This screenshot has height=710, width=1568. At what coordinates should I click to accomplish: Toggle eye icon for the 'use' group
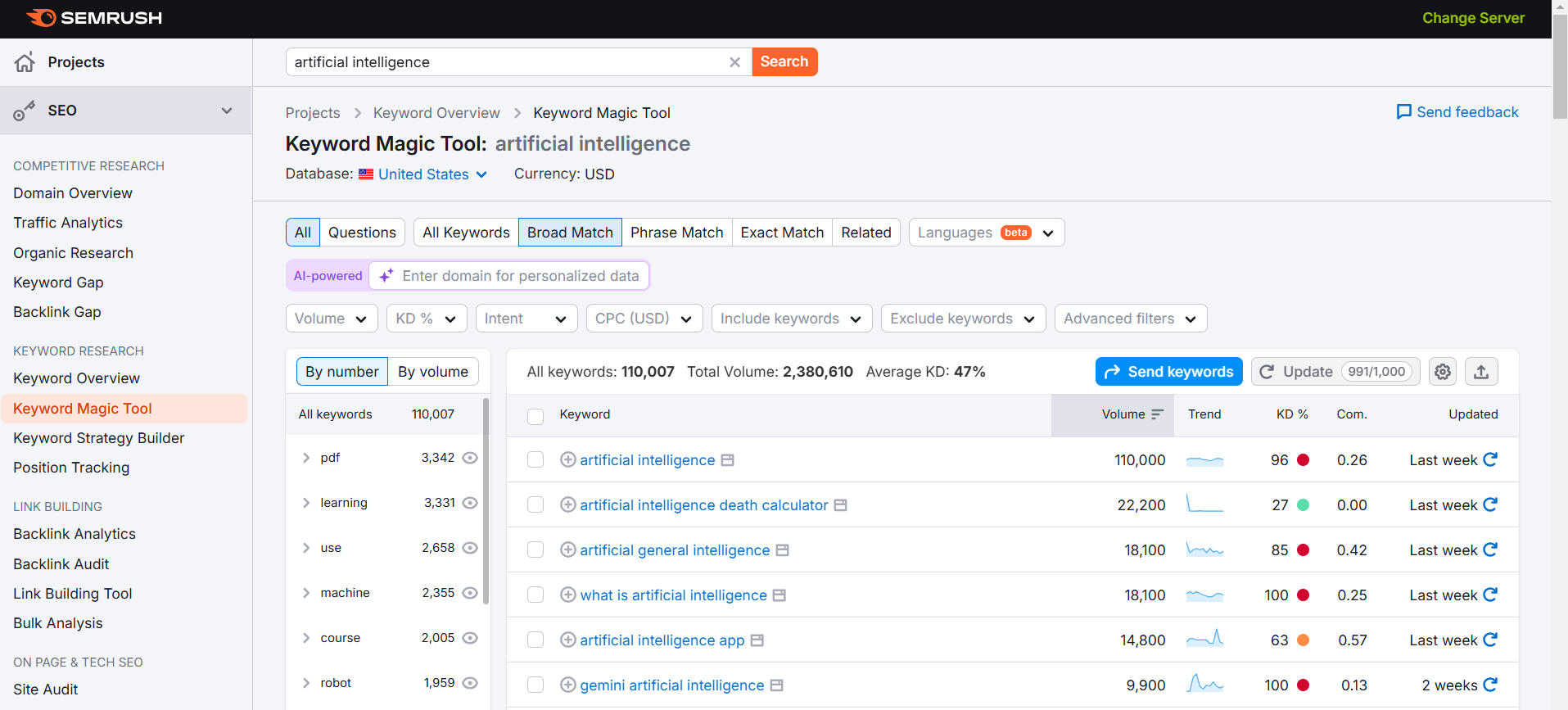coord(470,548)
